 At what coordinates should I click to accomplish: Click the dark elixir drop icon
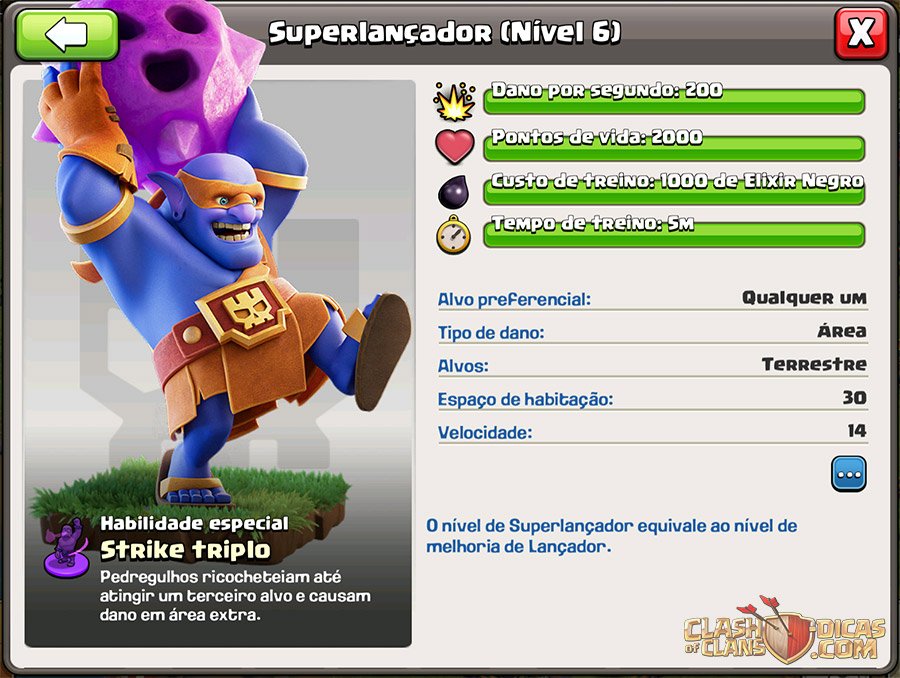453,191
